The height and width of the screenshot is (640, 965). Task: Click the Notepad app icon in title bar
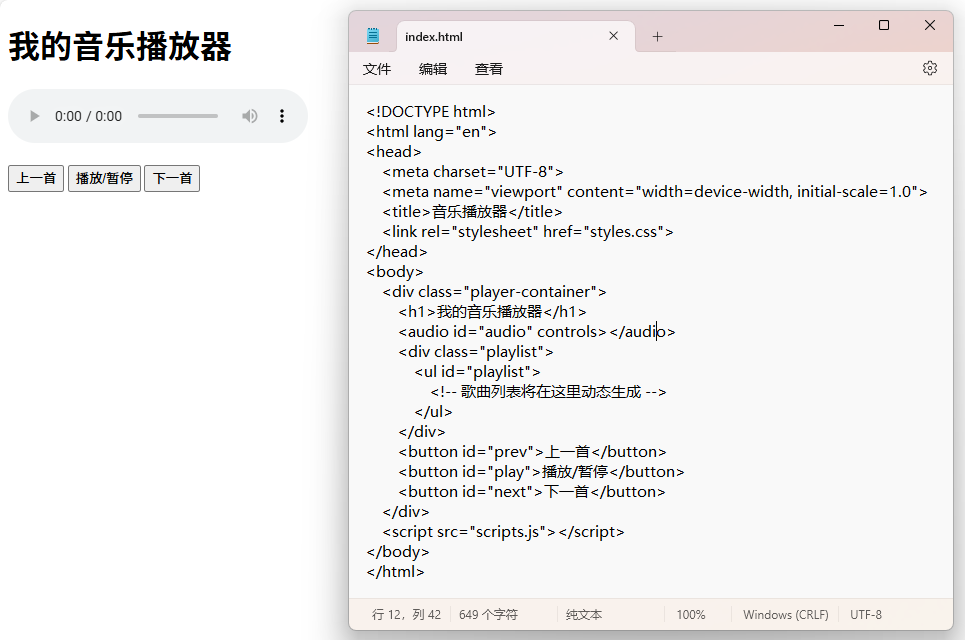[373, 36]
